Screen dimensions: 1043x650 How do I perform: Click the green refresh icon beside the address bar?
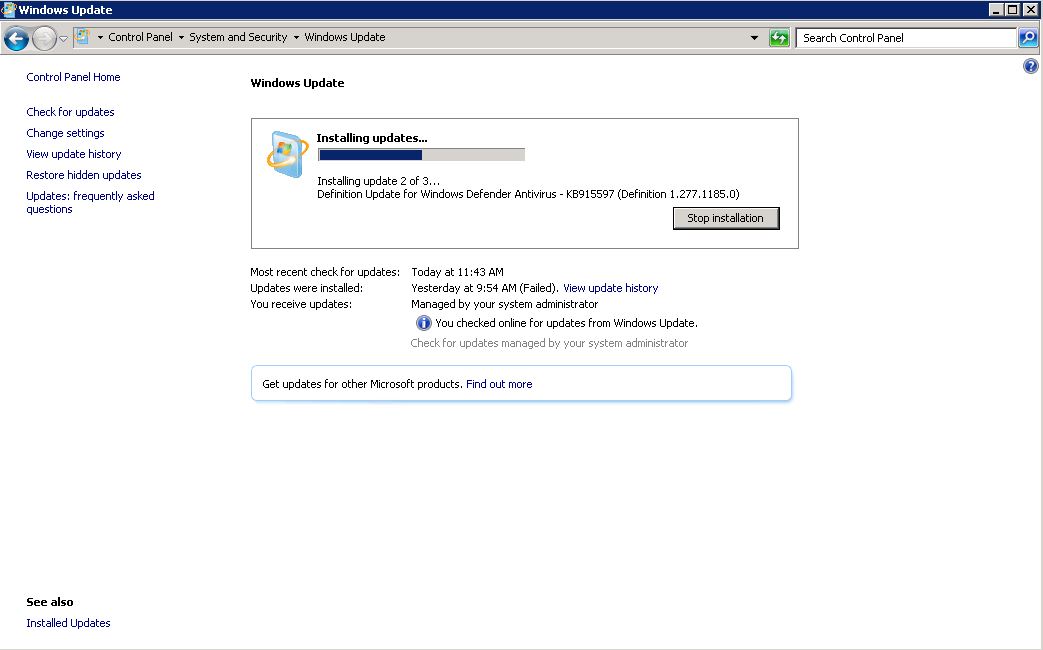[x=779, y=37]
